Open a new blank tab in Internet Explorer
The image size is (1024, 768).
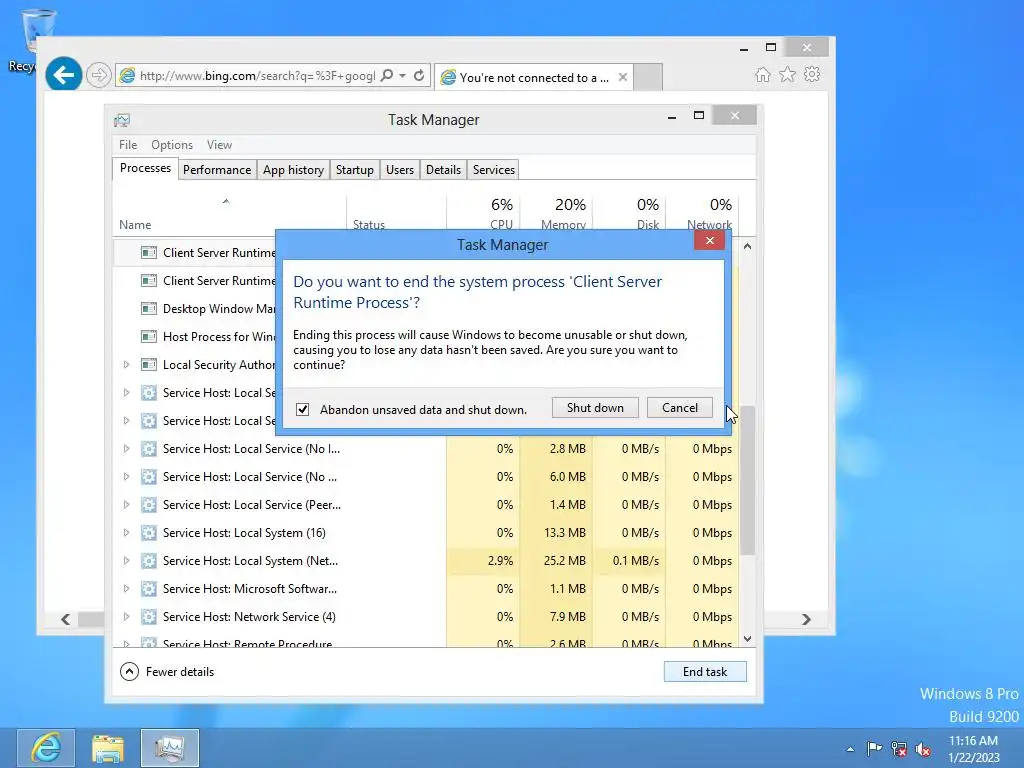[x=648, y=76]
